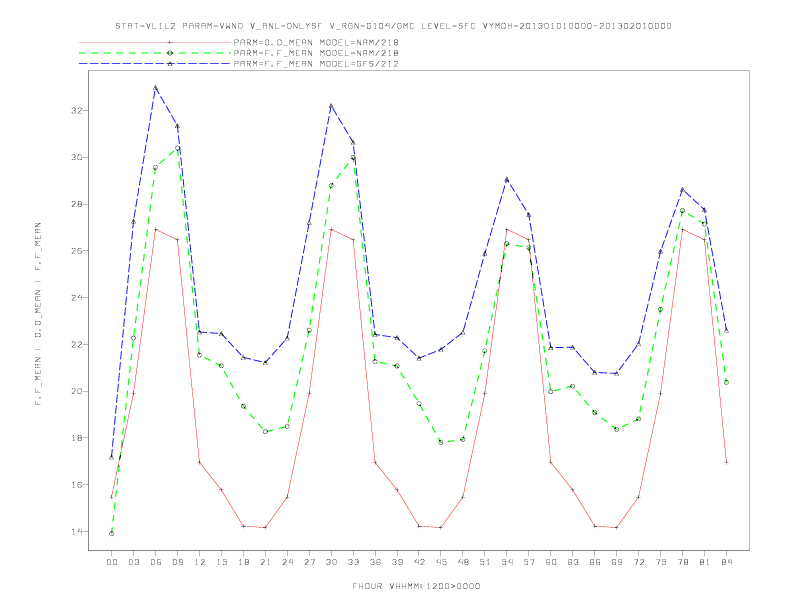Select legend entry PARM=O.O_MEAN MODEL=NAM/218
792x612 pixels.
point(316,42)
